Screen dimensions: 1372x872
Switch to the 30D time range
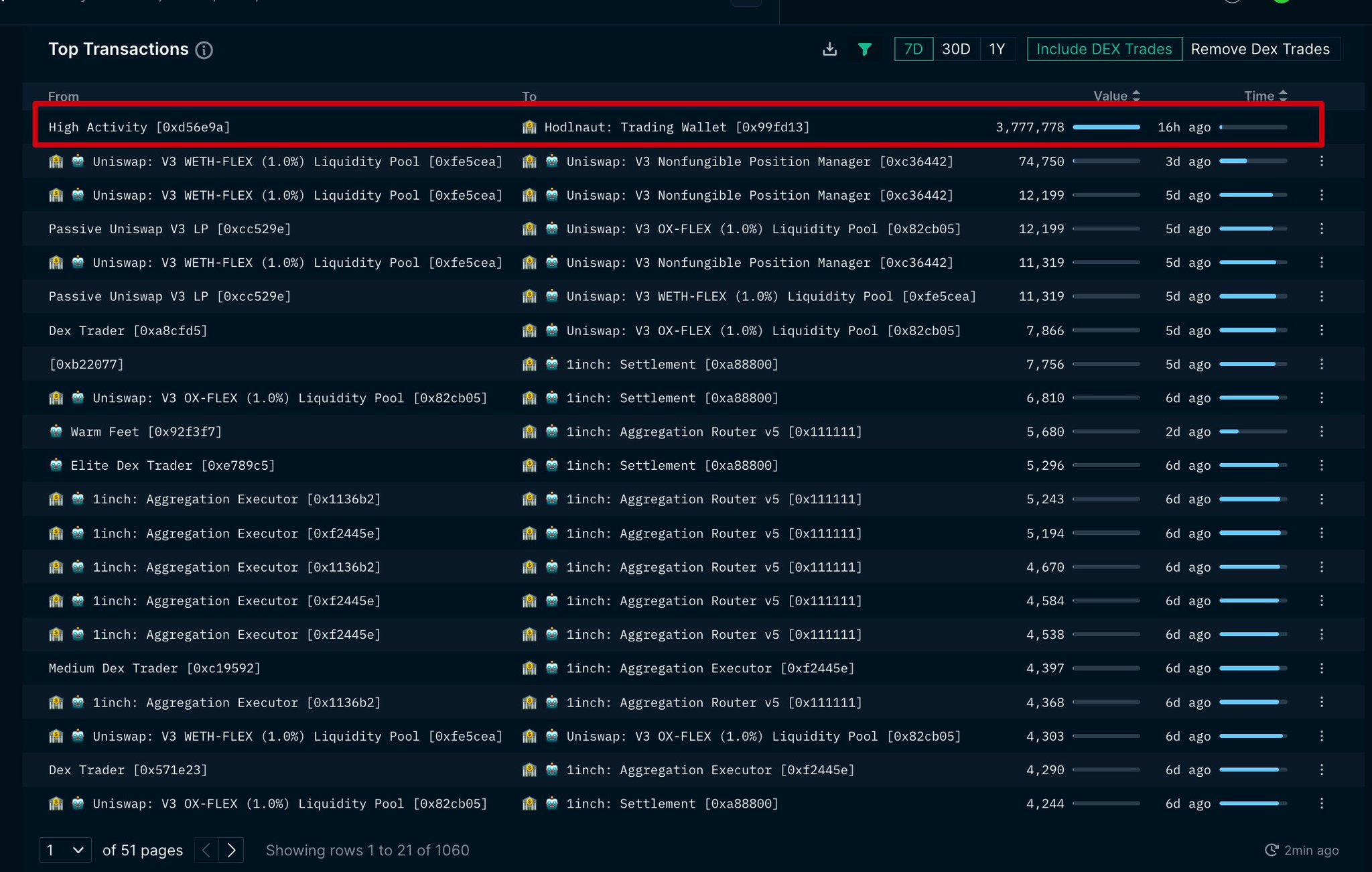pyautogui.click(x=956, y=49)
